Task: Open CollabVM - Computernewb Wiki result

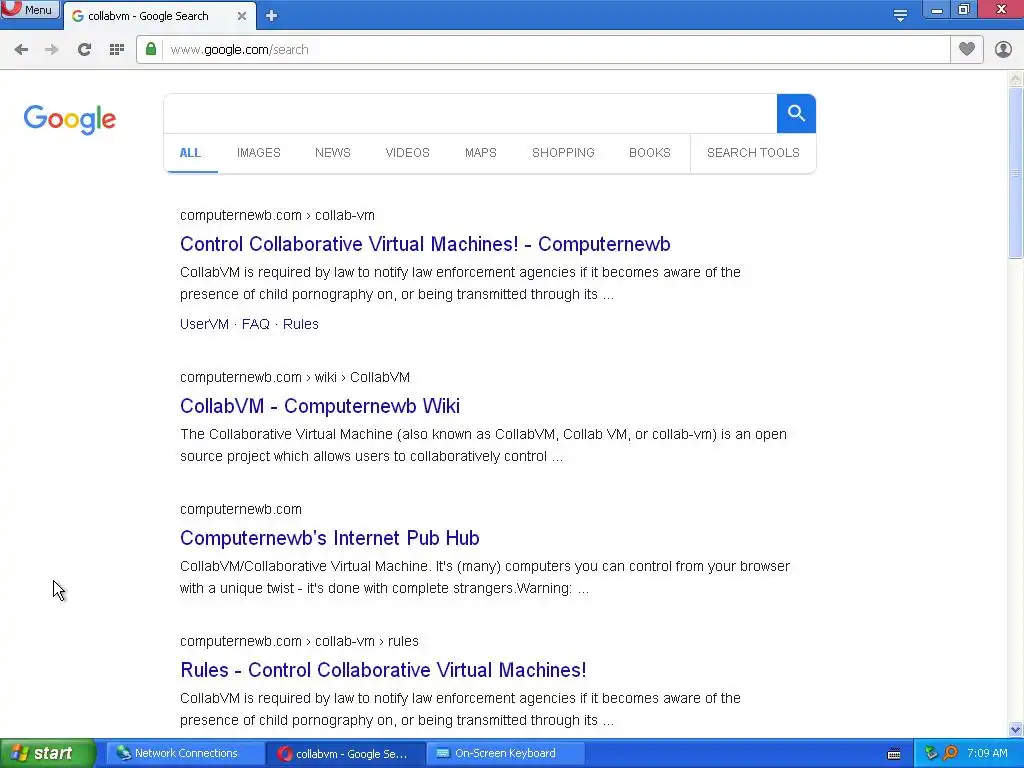Action: [x=320, y=406]
